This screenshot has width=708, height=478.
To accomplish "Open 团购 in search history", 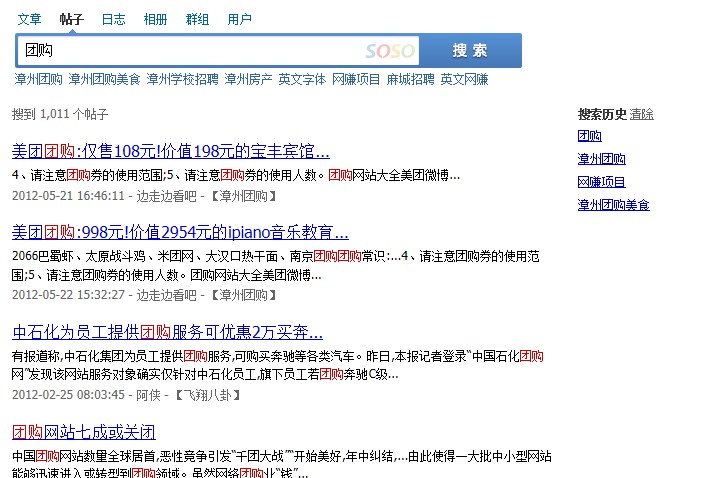I will pyautogui.click(x=590, y=136).
